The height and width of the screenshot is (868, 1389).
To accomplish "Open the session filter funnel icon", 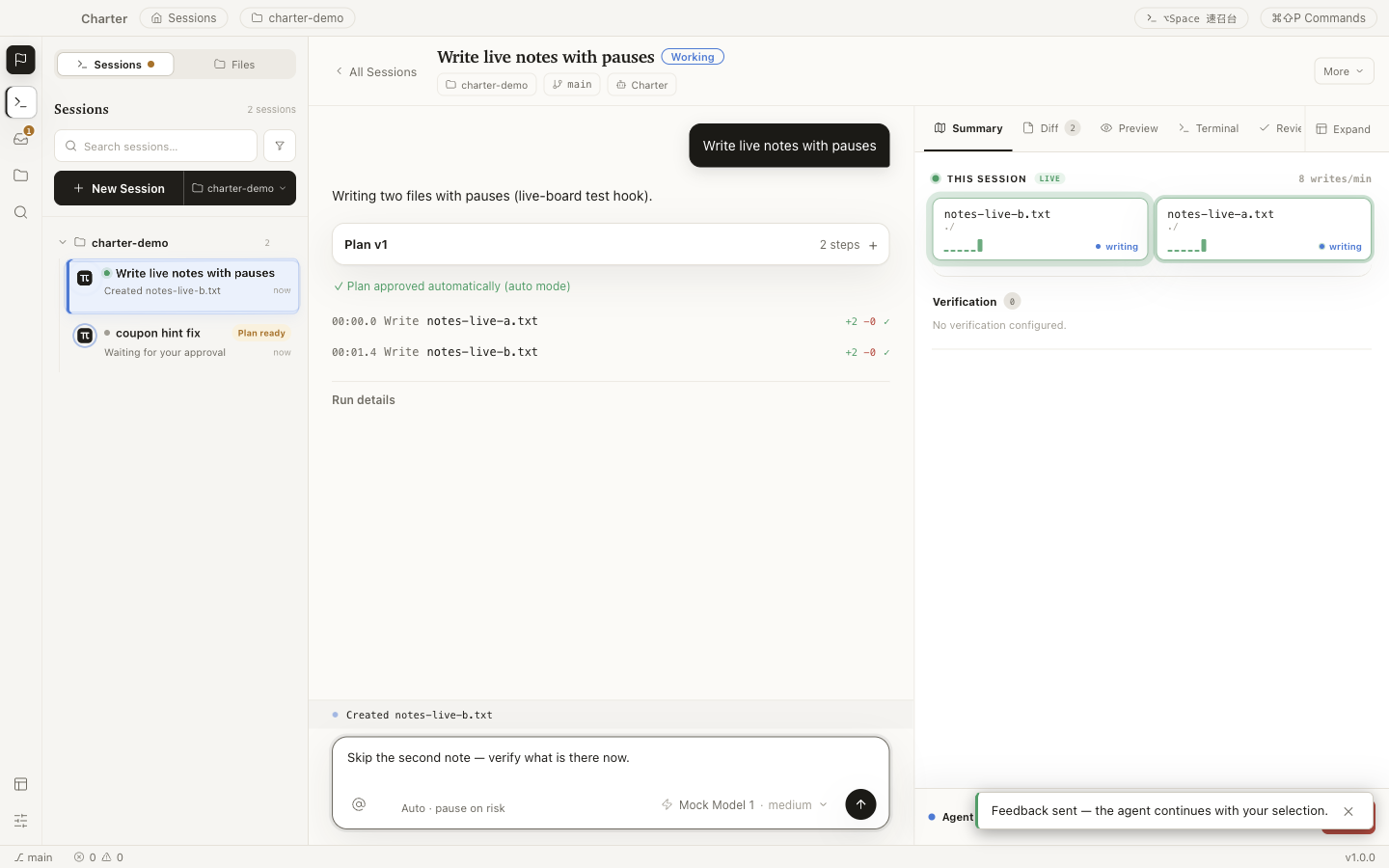I will (280, 146).
